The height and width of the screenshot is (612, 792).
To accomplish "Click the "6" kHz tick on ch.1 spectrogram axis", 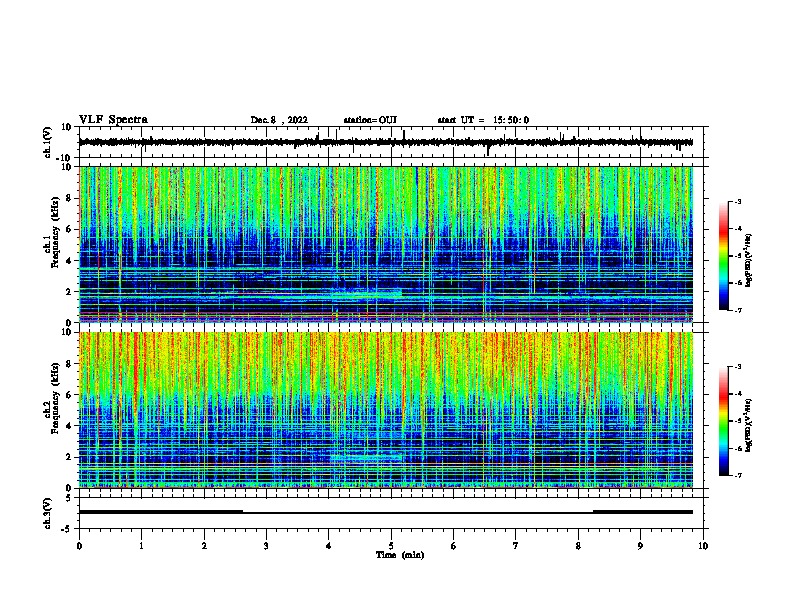I will [69, 229].
